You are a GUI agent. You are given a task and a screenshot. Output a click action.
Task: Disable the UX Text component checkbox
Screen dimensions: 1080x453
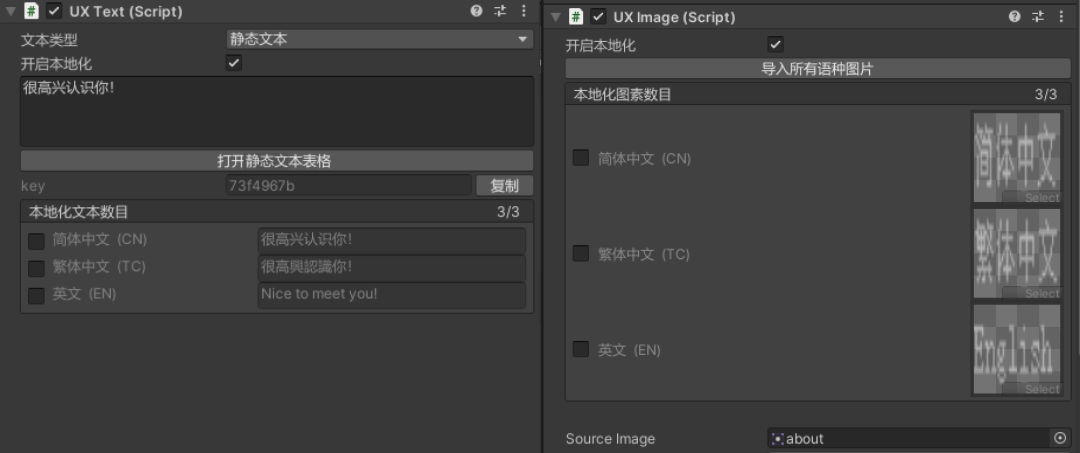[54, 11]
